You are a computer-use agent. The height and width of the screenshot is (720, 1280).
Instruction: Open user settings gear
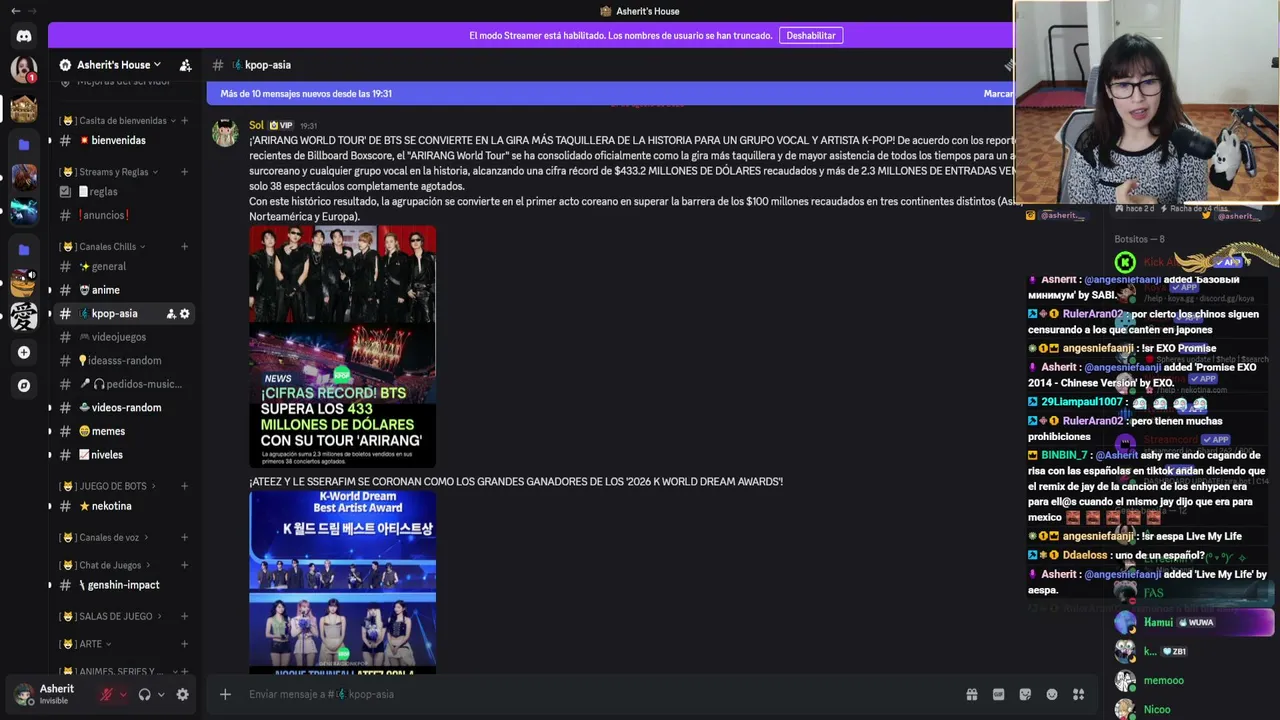pos(182,694)
